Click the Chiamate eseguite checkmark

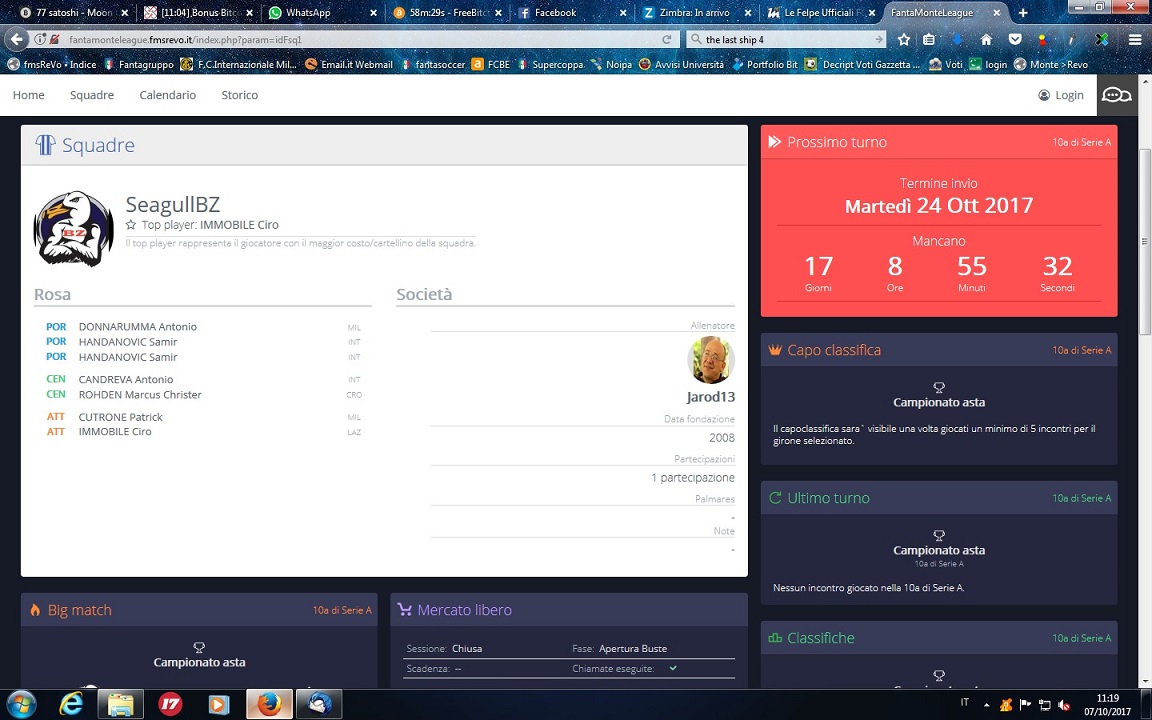pos(673,668)
